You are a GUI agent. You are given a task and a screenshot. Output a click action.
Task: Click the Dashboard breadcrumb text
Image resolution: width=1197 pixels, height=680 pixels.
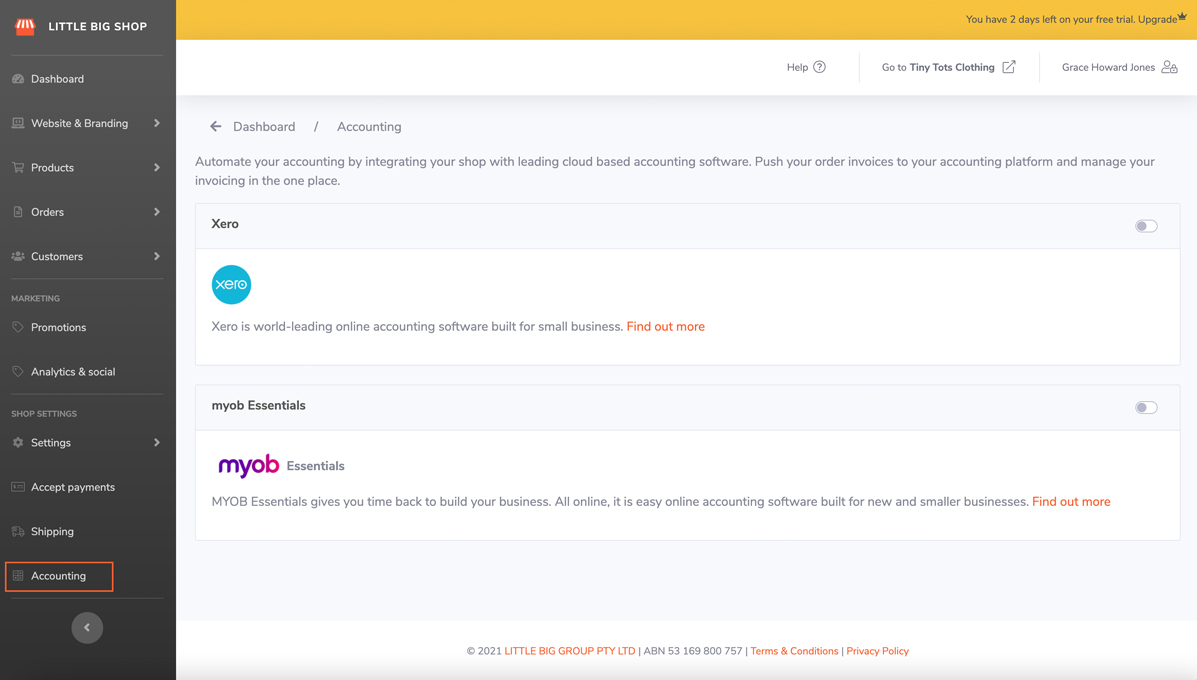[x=264, y=127]
